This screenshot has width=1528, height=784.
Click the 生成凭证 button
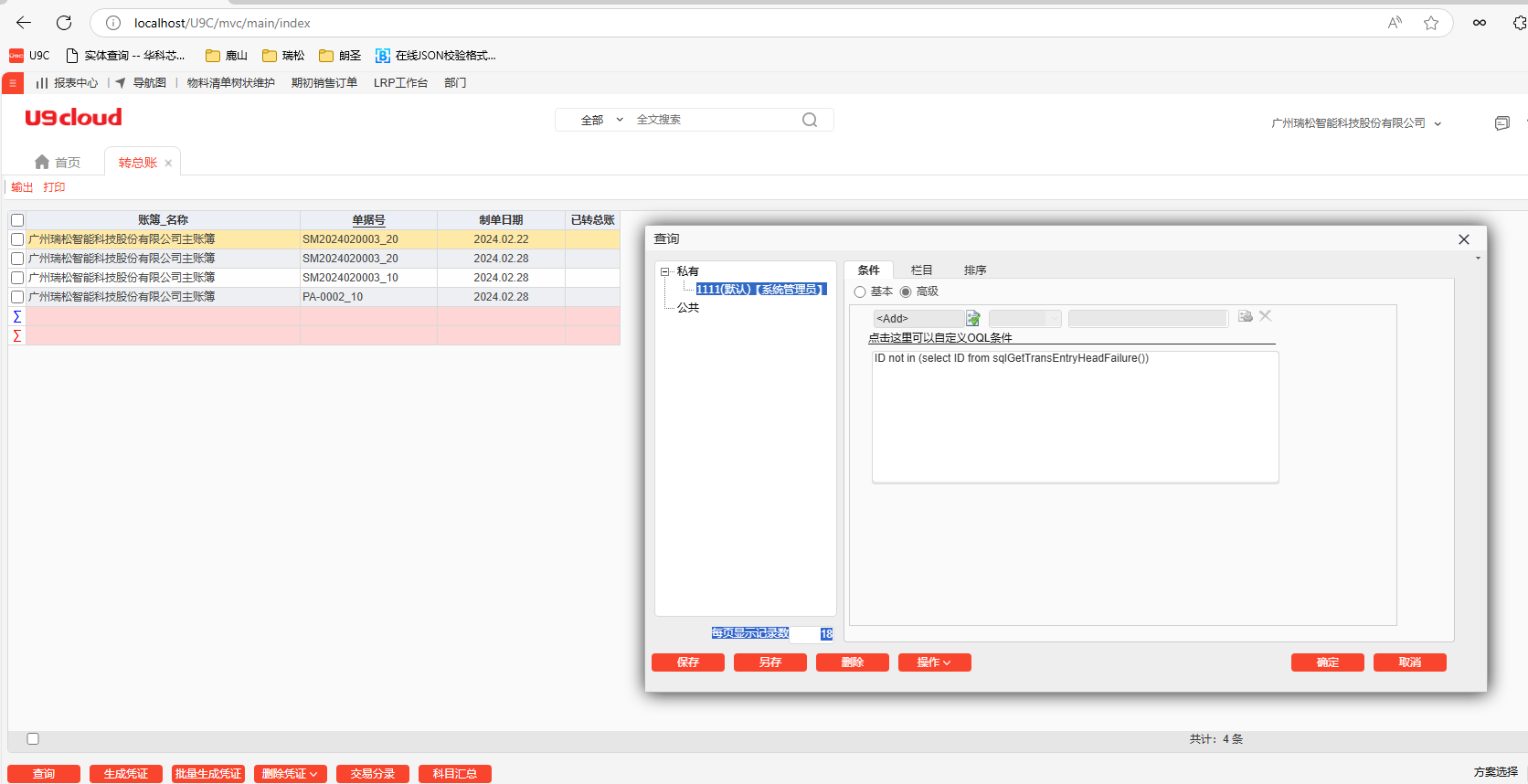pyautogui.click(x=126, y=774)
